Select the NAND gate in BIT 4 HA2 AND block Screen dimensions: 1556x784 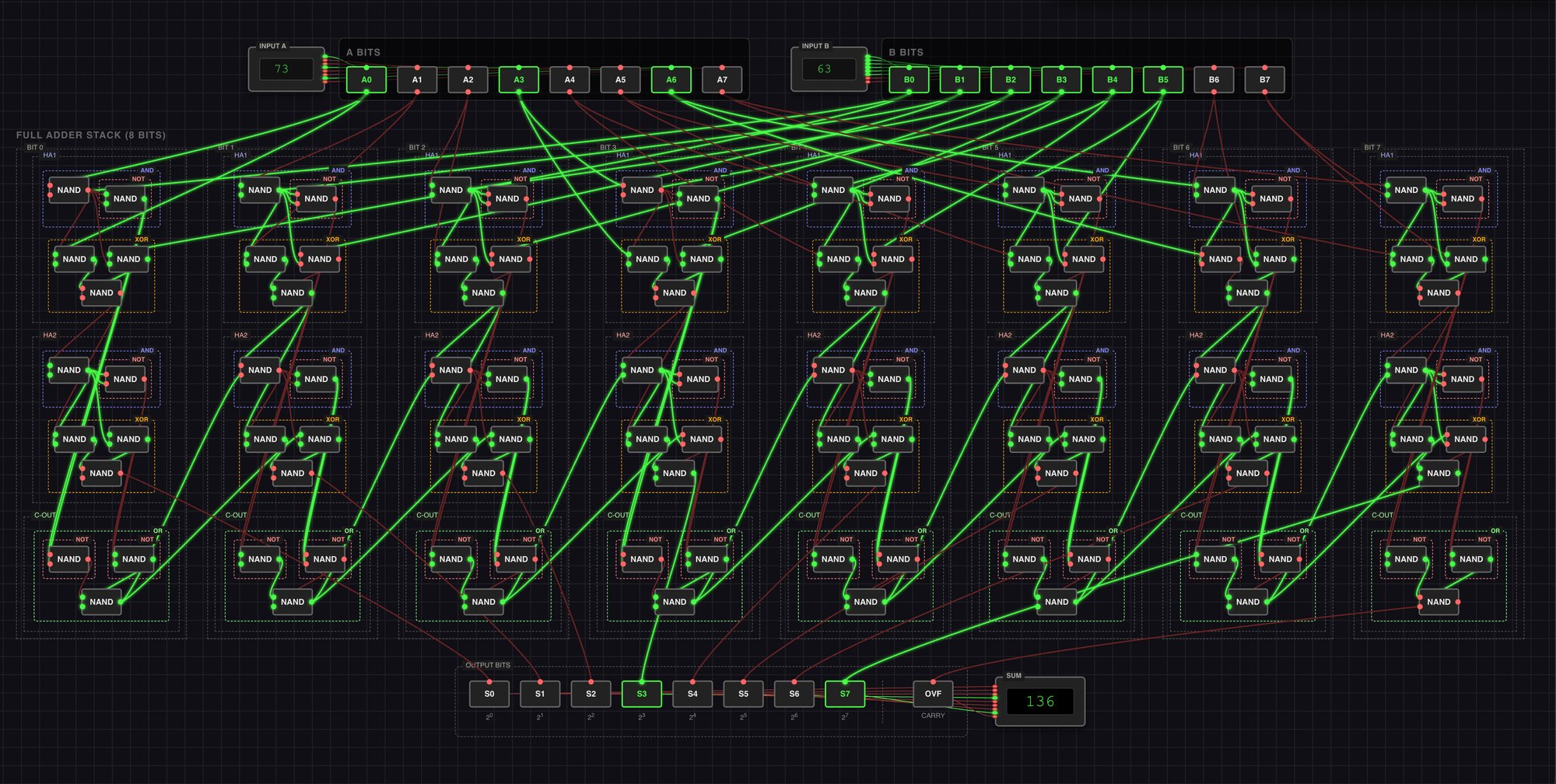click(832, 370)
